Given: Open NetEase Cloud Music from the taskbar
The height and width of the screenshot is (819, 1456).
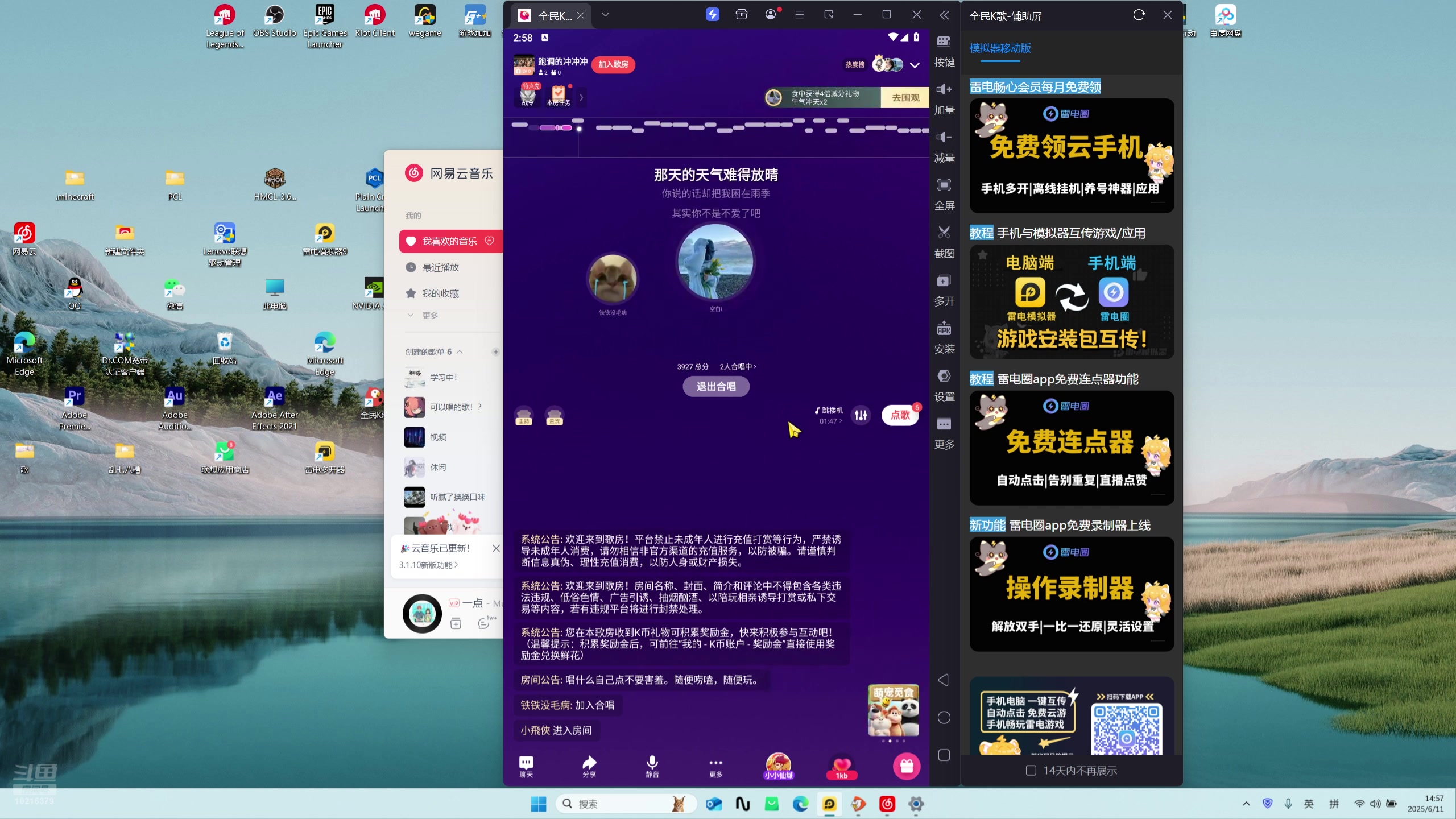Looking at the screenshot, I should pos(887,804).
